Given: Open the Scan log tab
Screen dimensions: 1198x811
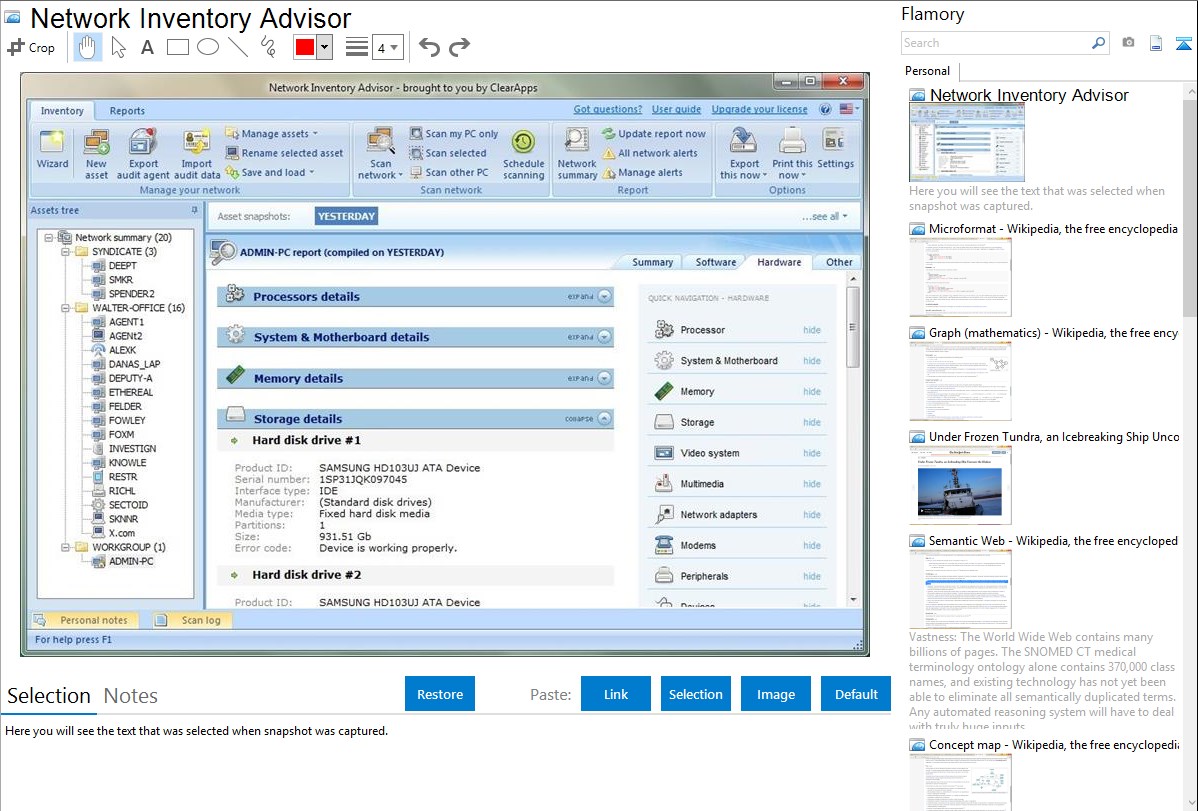Looking at the screenshot, I should (x=192, y=620).
